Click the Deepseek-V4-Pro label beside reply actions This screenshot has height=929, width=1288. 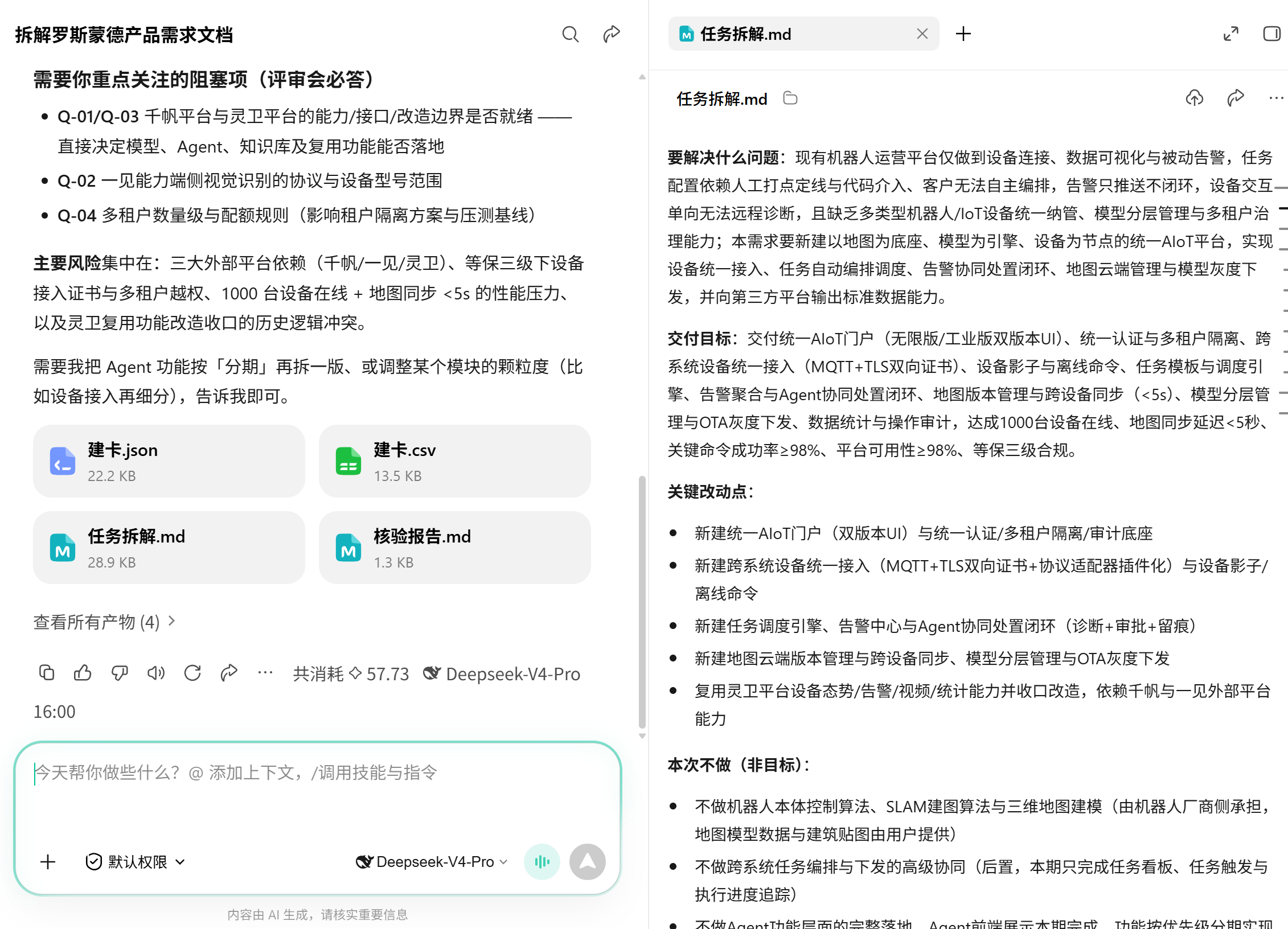point(502,674)
